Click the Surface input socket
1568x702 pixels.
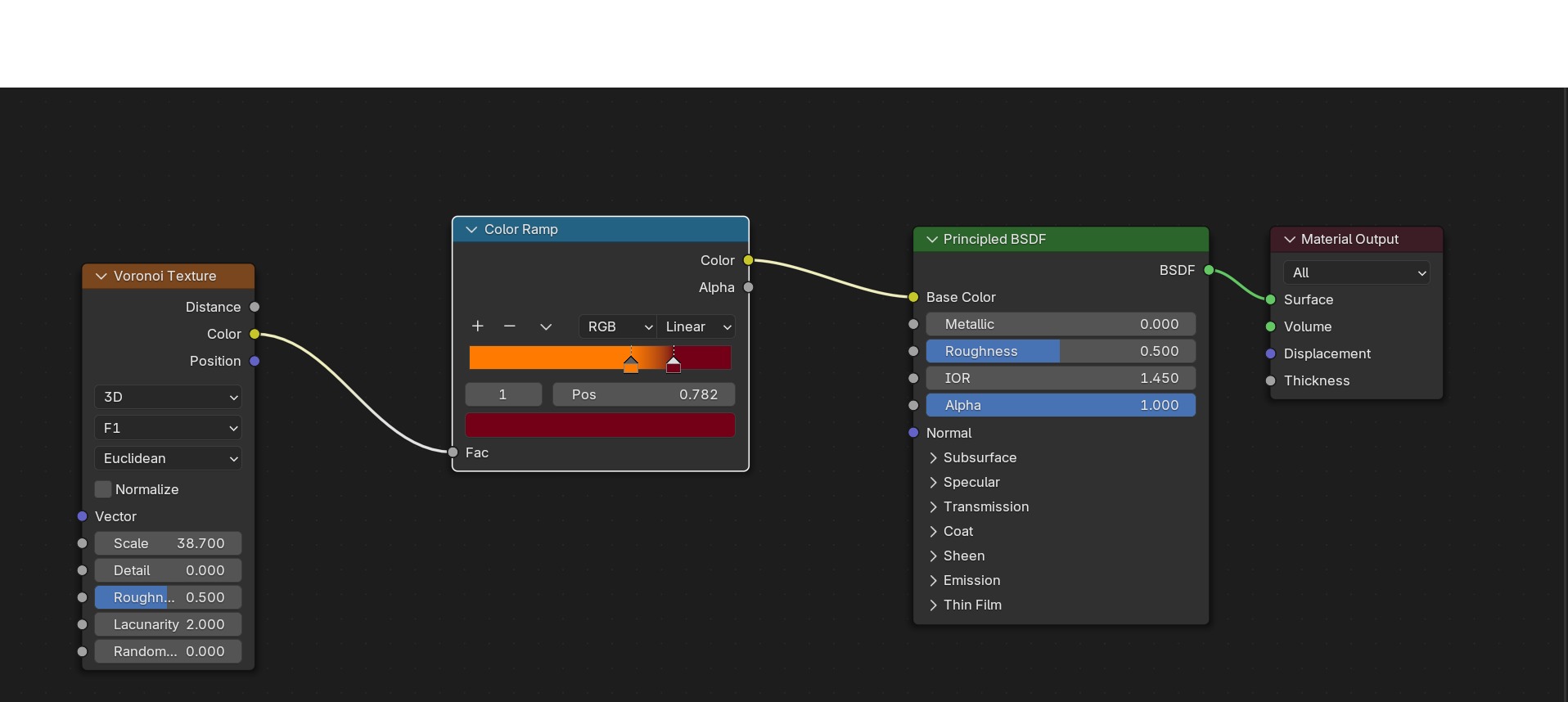pos(1270,299)
